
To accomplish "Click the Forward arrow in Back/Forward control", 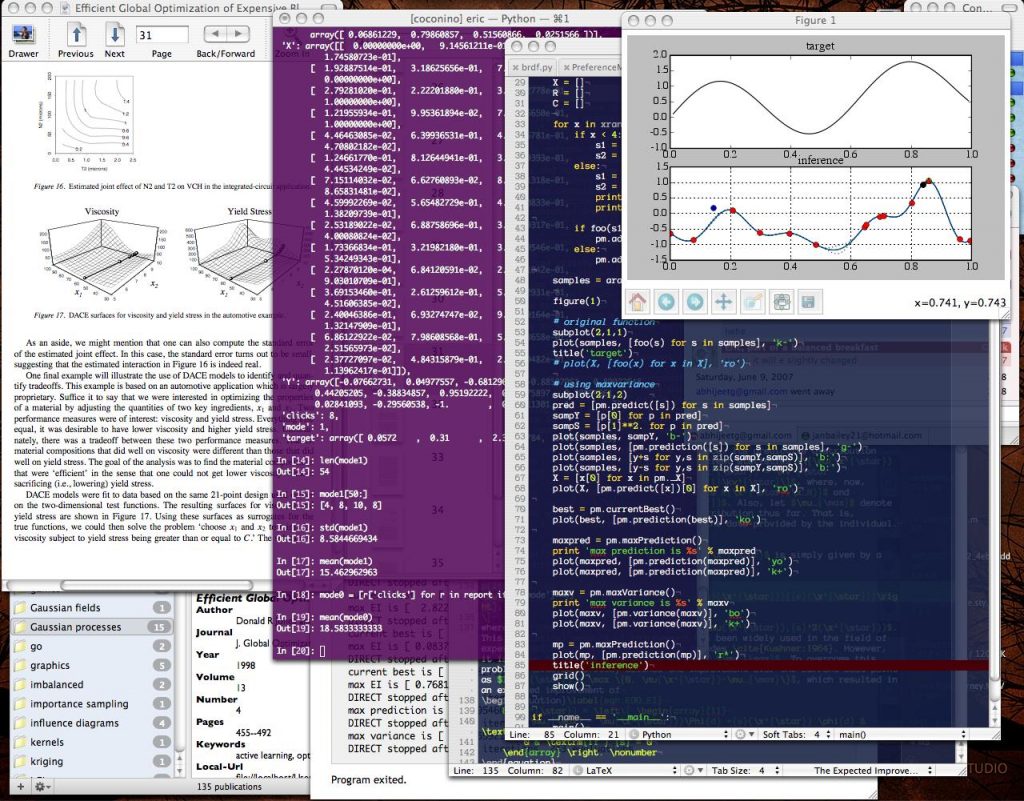I will coord(238,33).
